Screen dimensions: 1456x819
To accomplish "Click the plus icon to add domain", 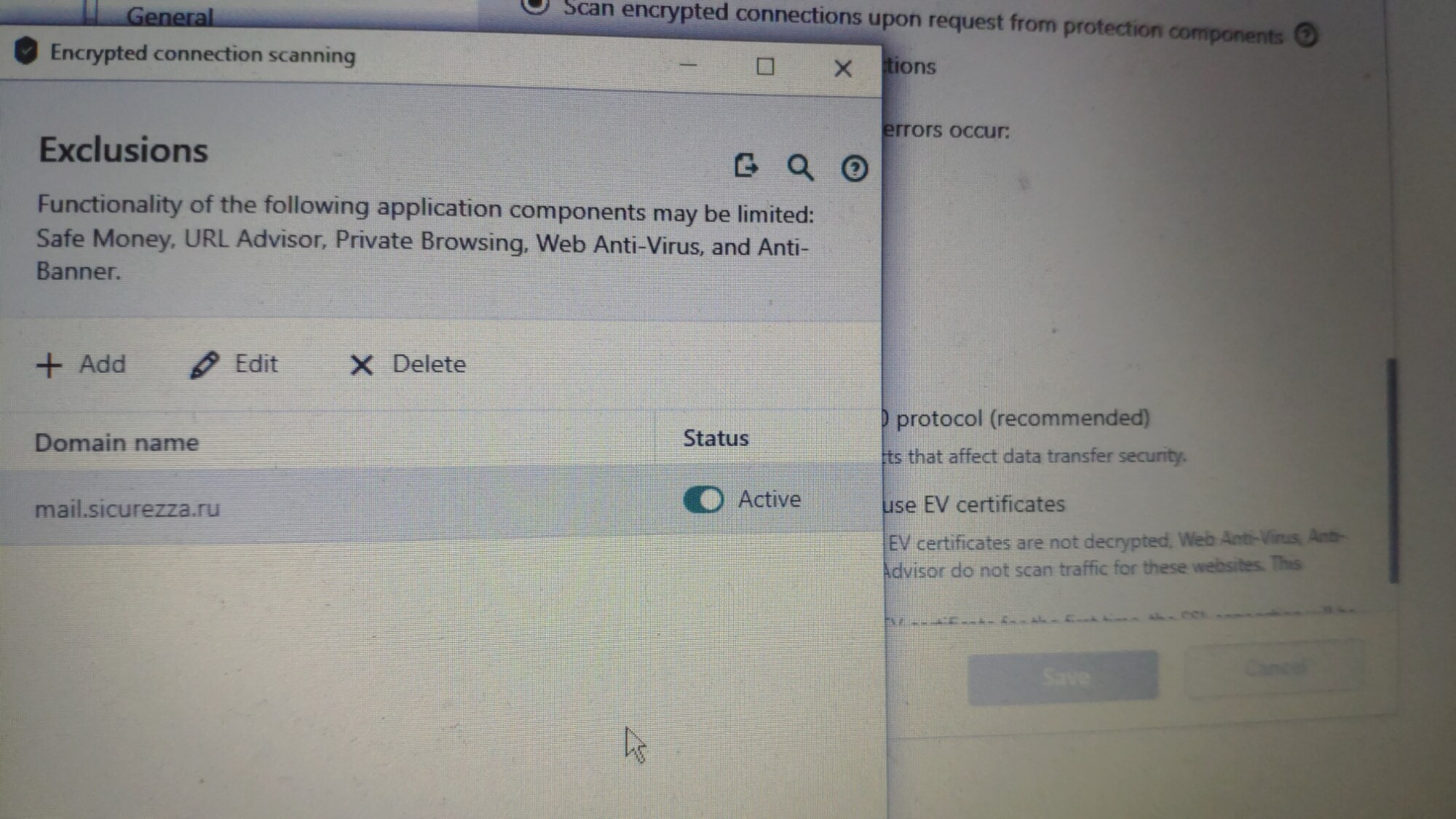I will tap(50, 365).
